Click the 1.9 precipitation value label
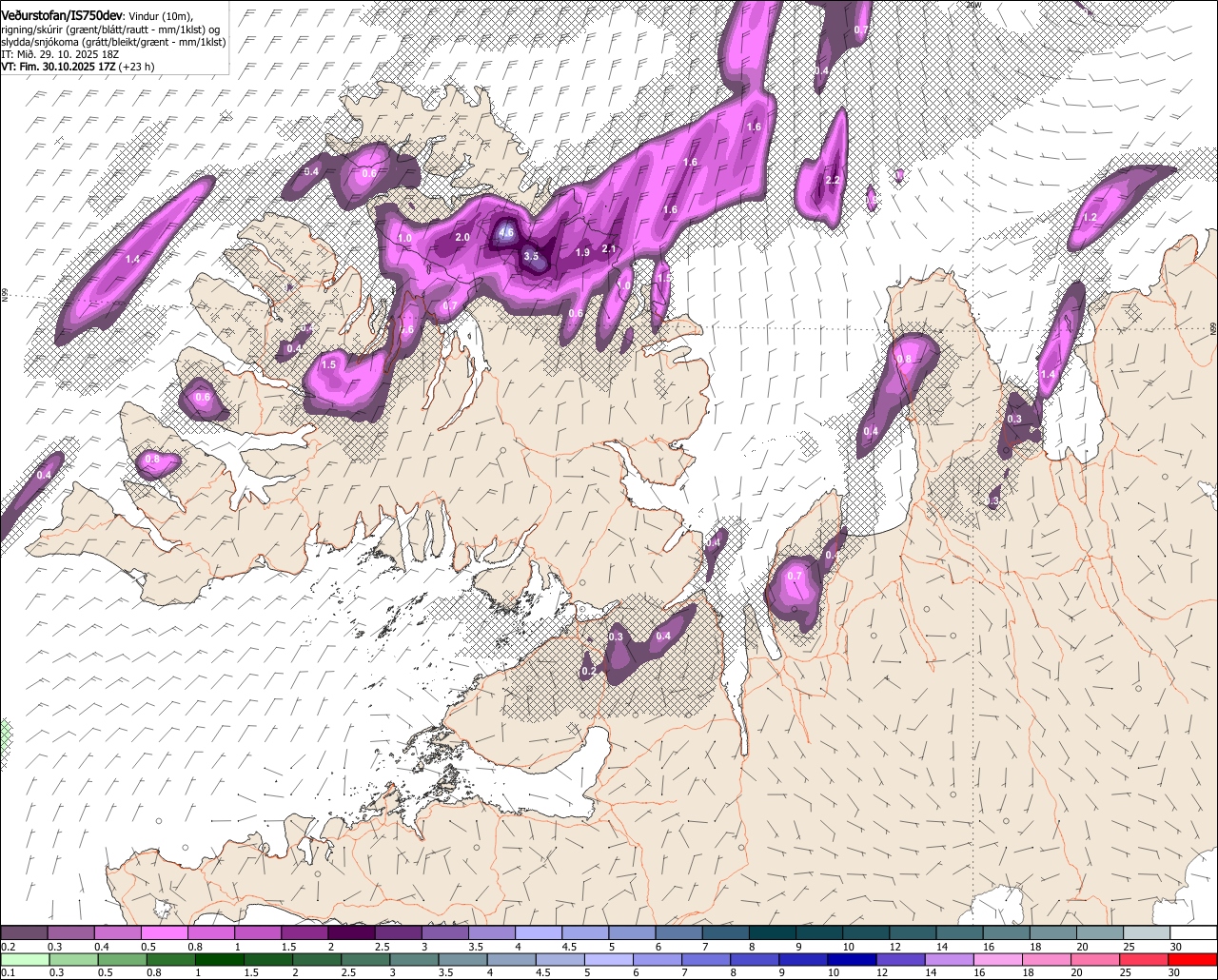Image resolution: width=1218 pixels, height=980 pixels. click(x=583, y=252)
